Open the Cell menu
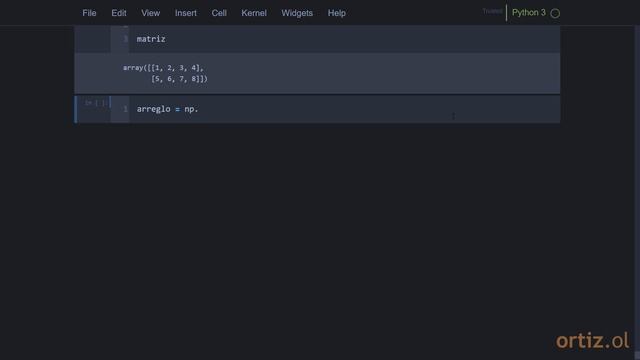Image resolution: width=640 pixels, height=360 pixels. point(219,13)
